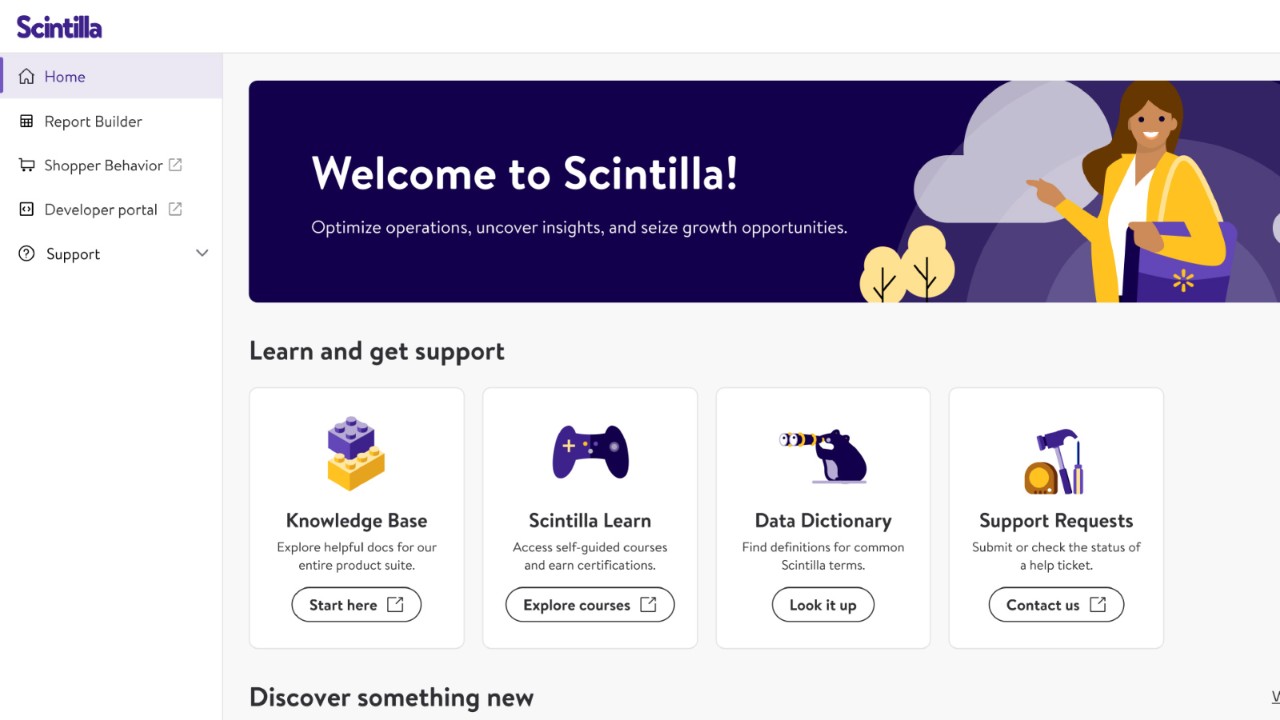Click the Knowledge Base lego bricks image

(356, 453)
